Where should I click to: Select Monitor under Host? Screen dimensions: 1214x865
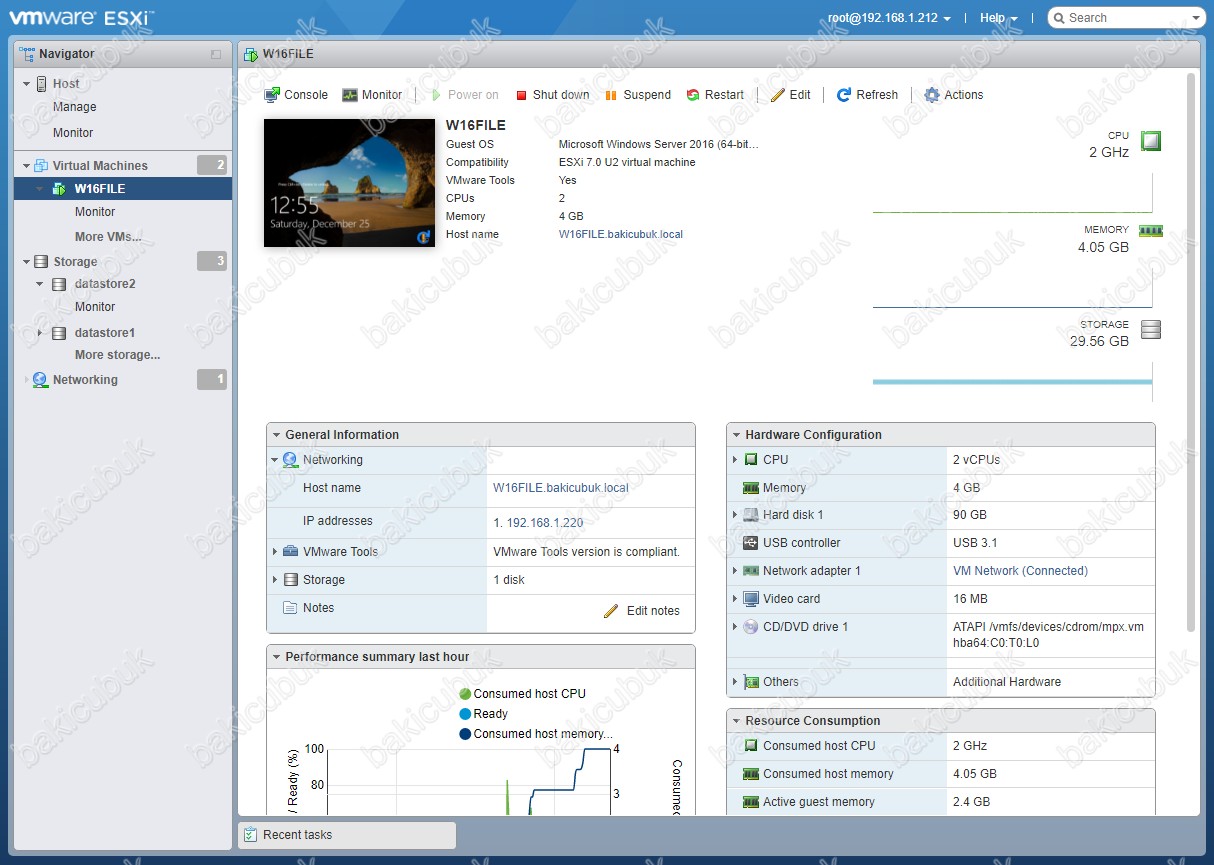tap(73, 133)
